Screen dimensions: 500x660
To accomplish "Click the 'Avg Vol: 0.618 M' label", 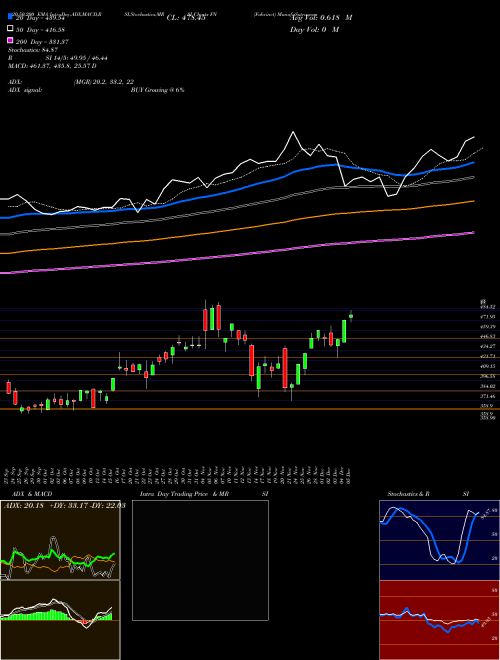I will [321, 18].
